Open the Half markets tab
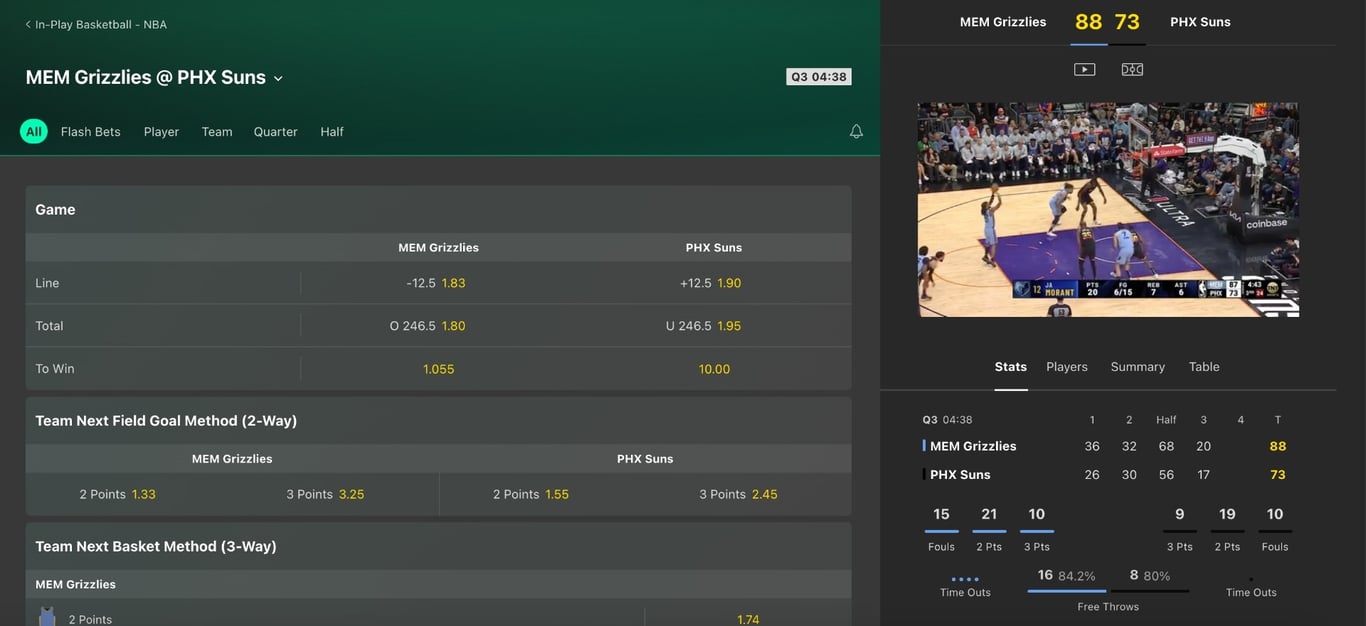 pyautogui.click(x=332, y=131)
